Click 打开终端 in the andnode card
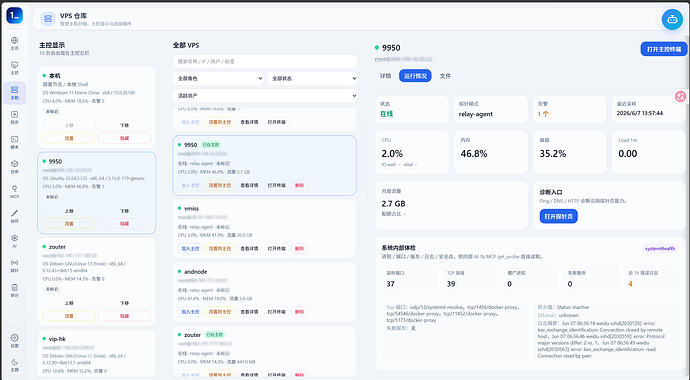690x380 pixels. click(276, 312)
